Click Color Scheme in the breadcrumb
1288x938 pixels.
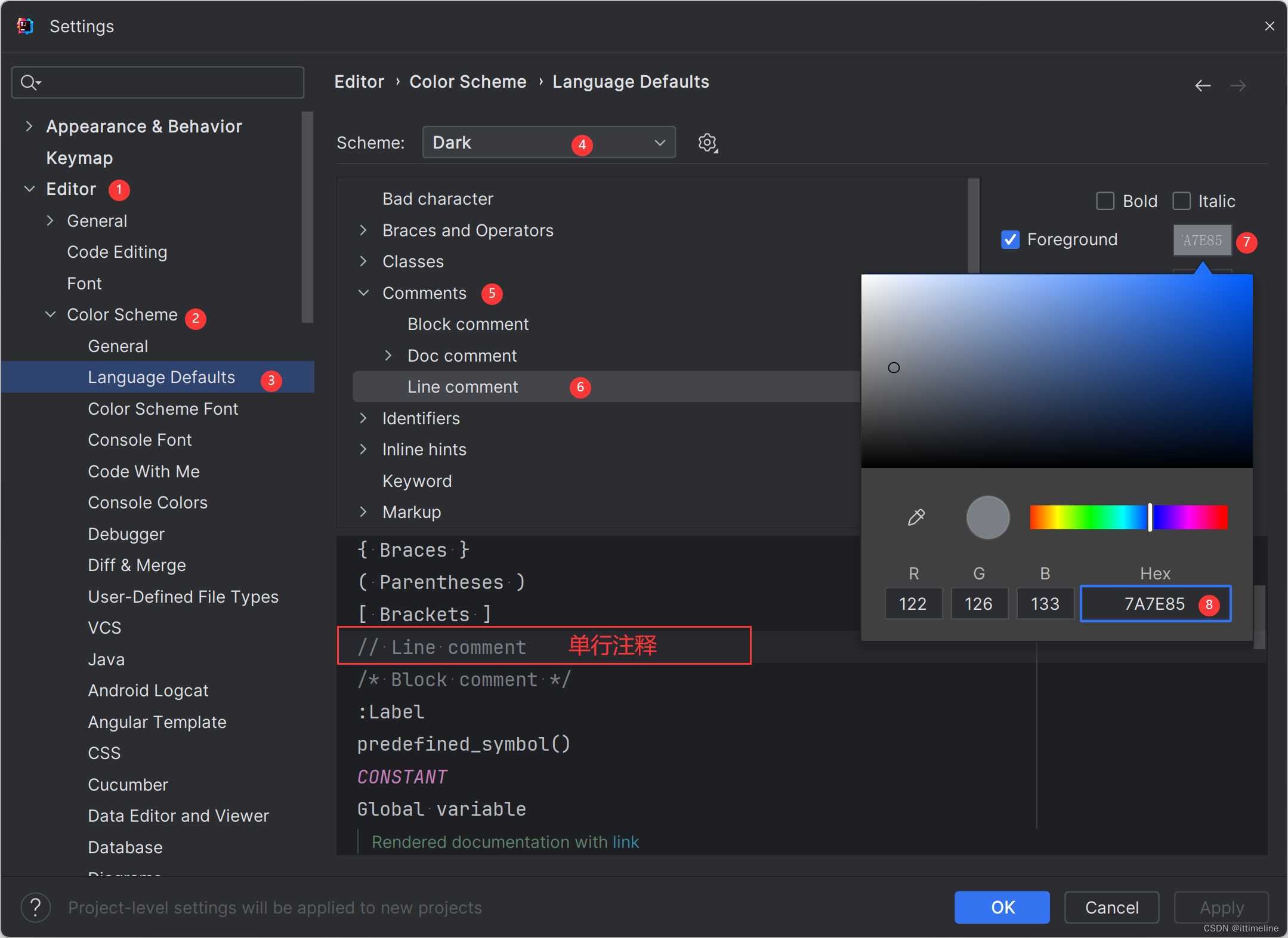[x=468, y=82]
